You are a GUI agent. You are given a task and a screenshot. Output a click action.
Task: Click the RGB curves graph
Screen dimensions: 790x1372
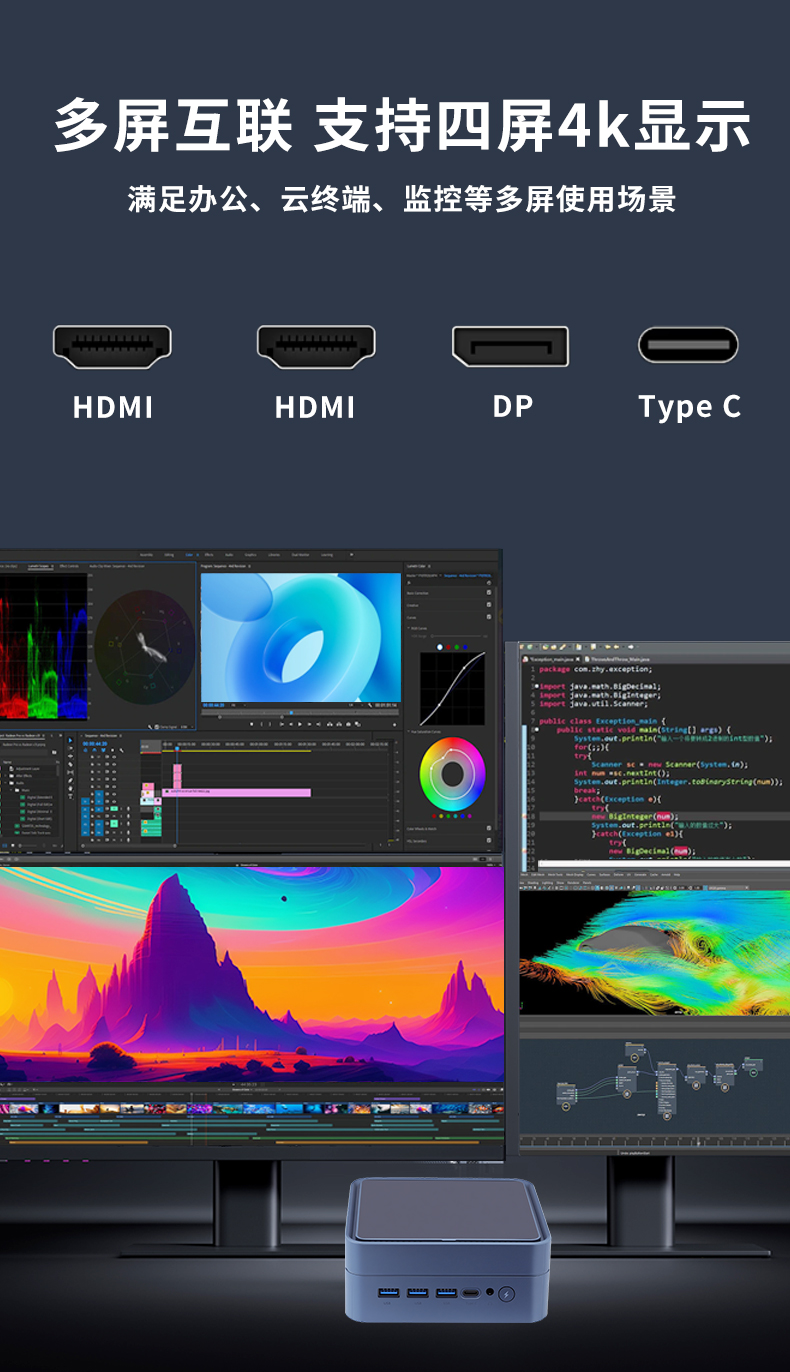452,689
